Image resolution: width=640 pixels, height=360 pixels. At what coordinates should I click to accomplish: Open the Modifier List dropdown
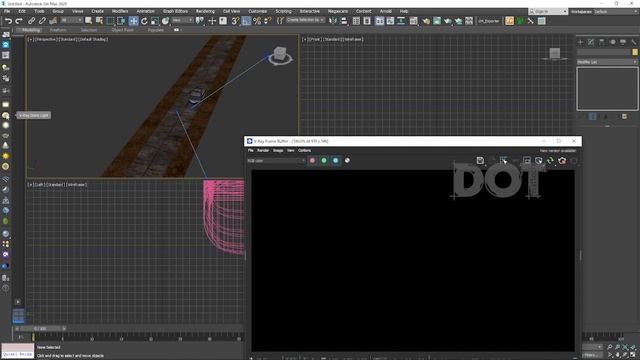pos(607,62)
